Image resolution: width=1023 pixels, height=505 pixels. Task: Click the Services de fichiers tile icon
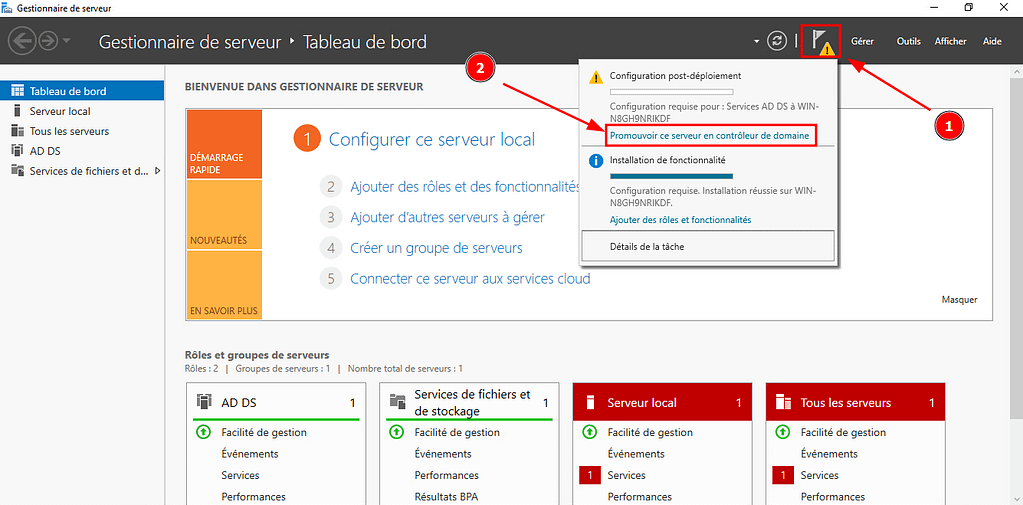click(397, 402)
